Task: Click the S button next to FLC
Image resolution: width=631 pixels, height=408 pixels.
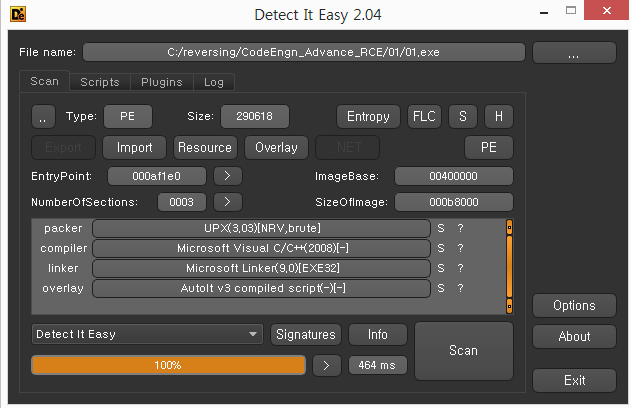Action: point(463,117)
